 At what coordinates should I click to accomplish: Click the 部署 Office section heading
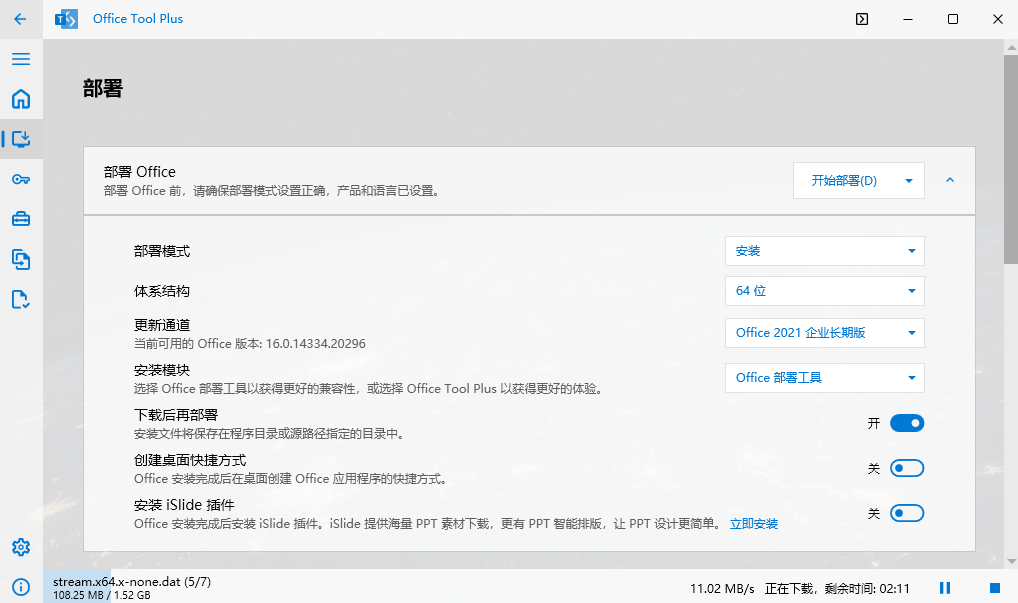pyautogui.click(x=140, y=172)
